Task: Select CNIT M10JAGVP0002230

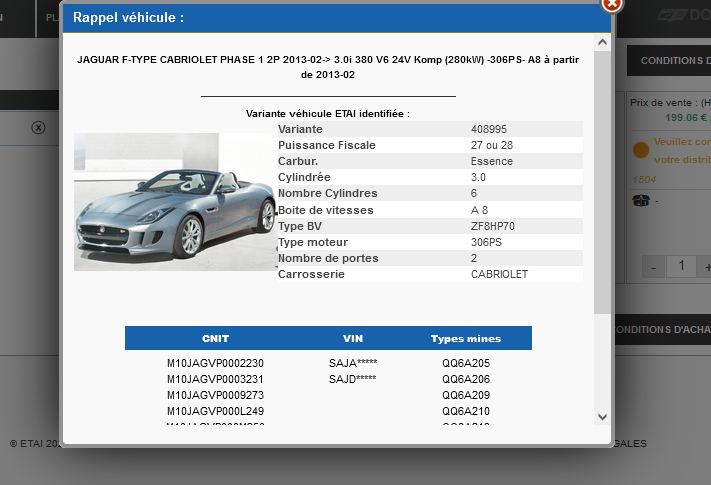Action: pyautogui.click(x=215, y=364)
